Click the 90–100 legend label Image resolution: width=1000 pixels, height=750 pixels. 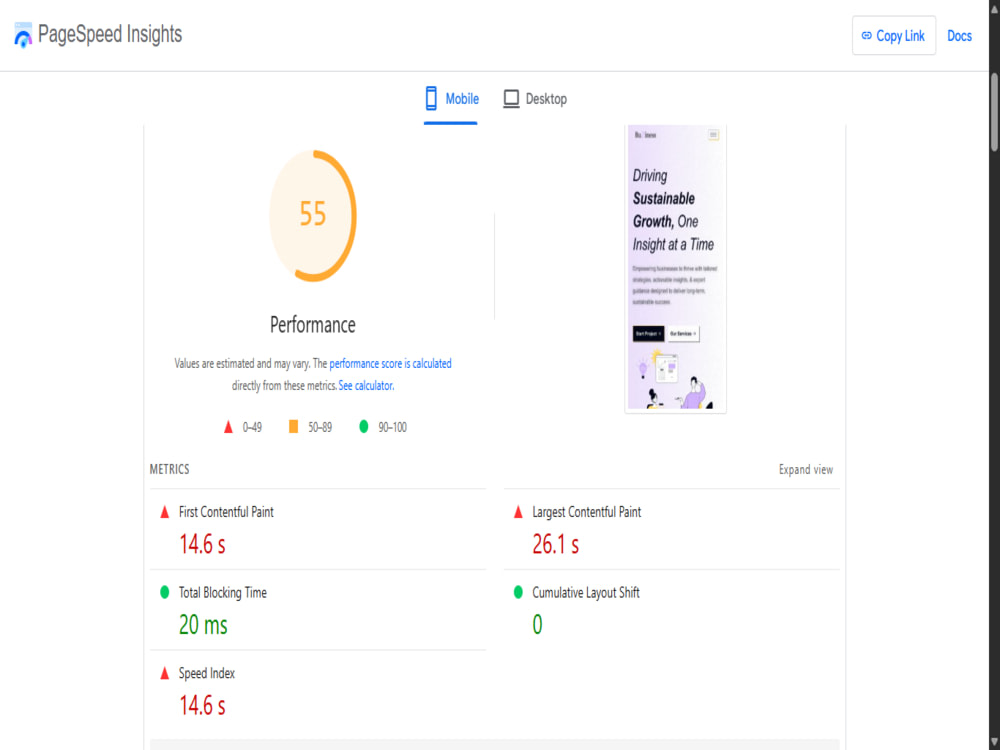coord(392,427)
